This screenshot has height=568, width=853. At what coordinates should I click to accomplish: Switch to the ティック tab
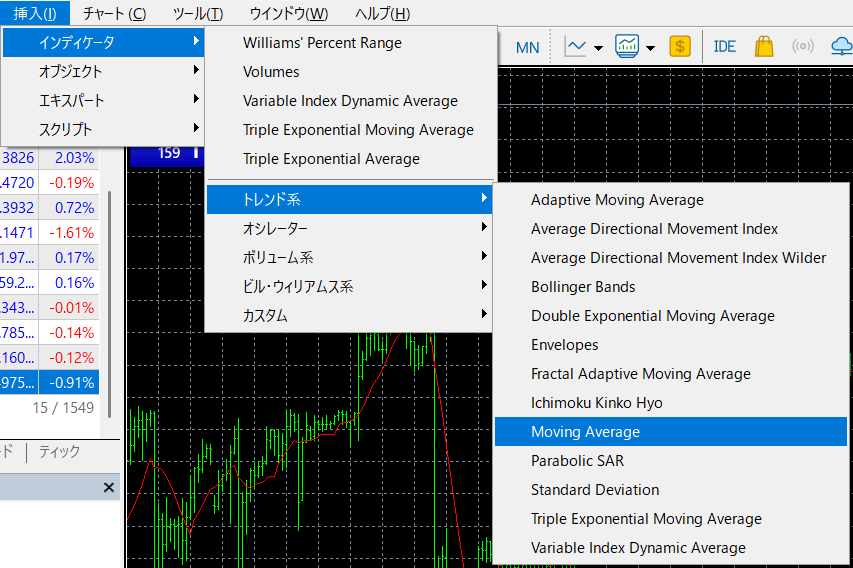pyautogui.click(x=59, y=452)
